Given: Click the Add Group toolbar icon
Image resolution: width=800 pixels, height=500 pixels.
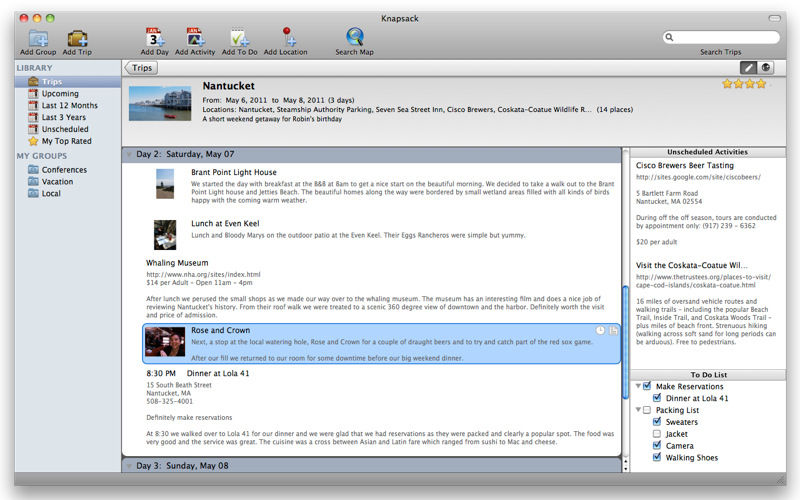Looking at the screenshot, I should [38, 38].
